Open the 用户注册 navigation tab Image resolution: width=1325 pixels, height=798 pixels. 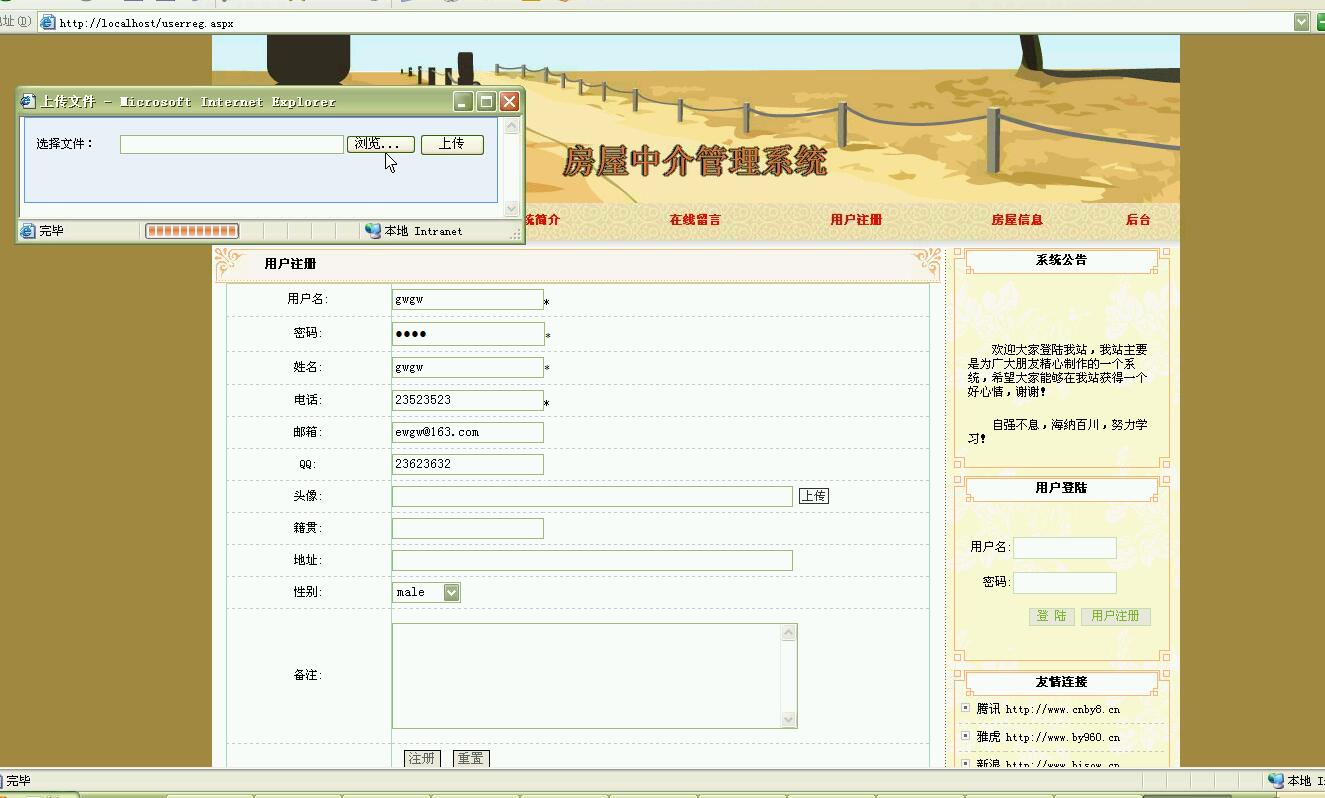[x=856, y=220]
